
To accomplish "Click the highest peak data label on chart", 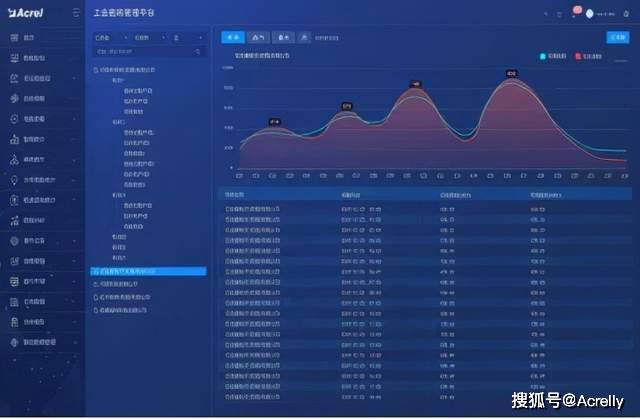I will coord(511,73).
